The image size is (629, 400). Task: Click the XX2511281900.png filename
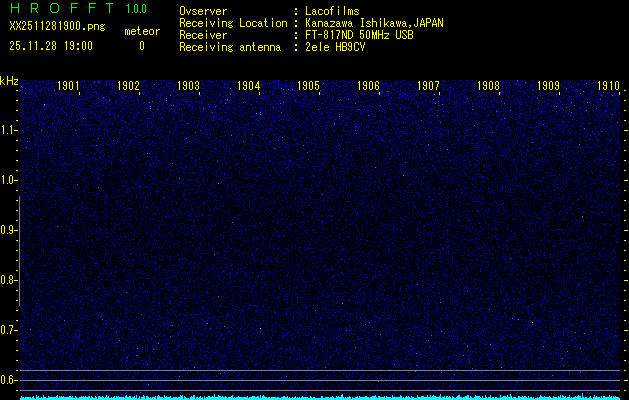click(x=50, y=27)
